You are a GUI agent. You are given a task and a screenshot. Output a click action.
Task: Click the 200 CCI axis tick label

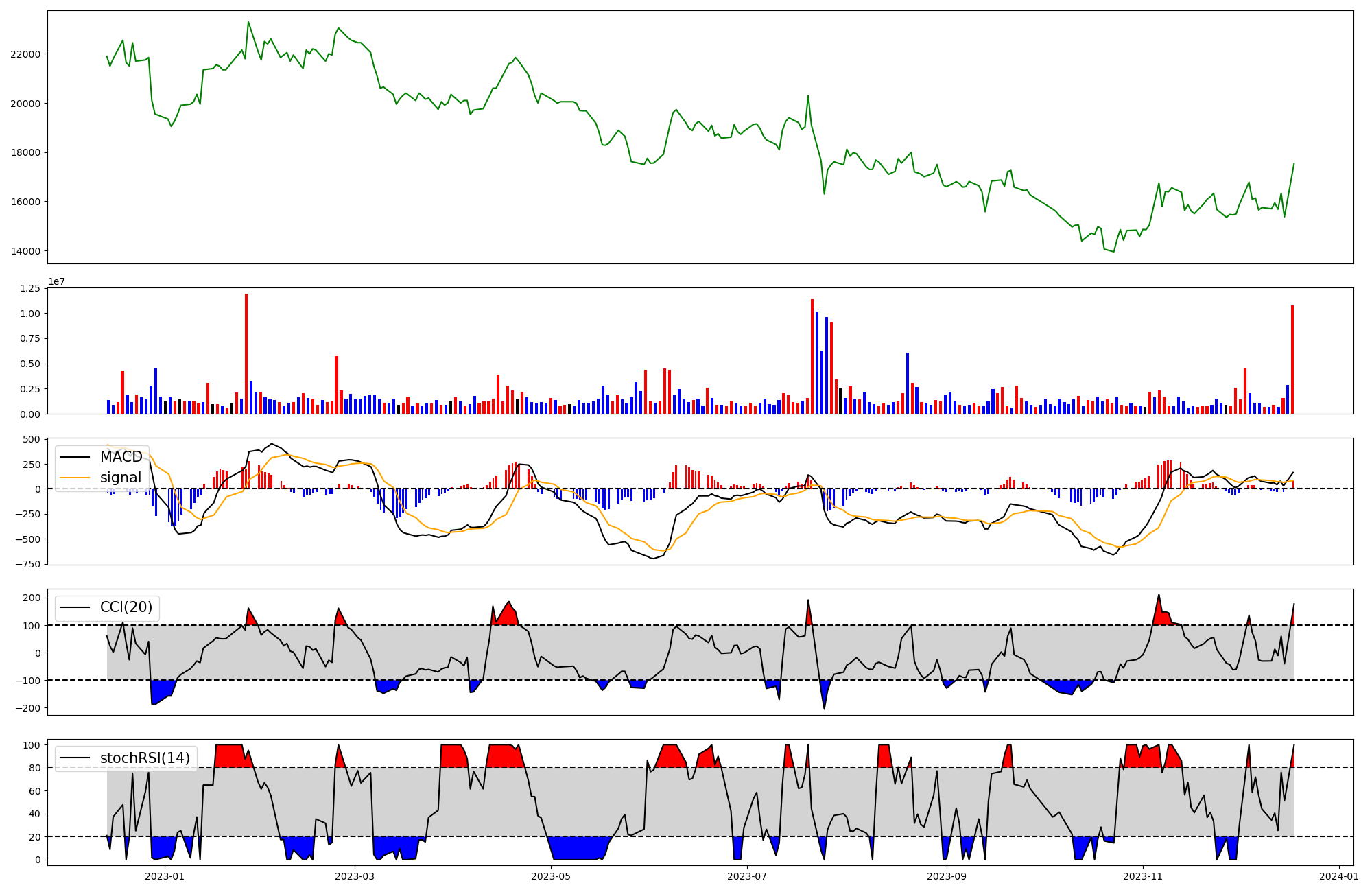[32, 598]
